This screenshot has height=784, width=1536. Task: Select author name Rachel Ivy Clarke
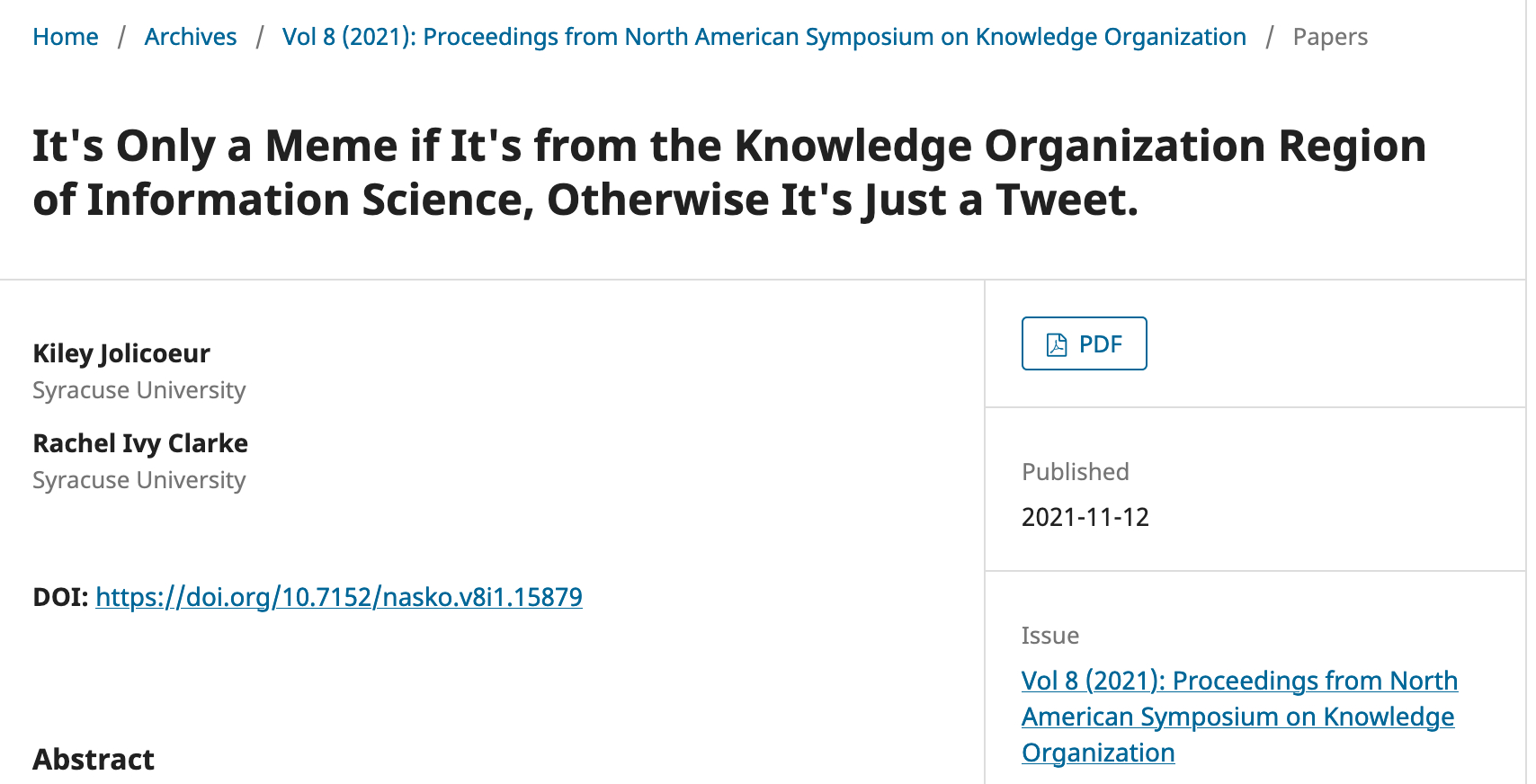tap(140, 443)
